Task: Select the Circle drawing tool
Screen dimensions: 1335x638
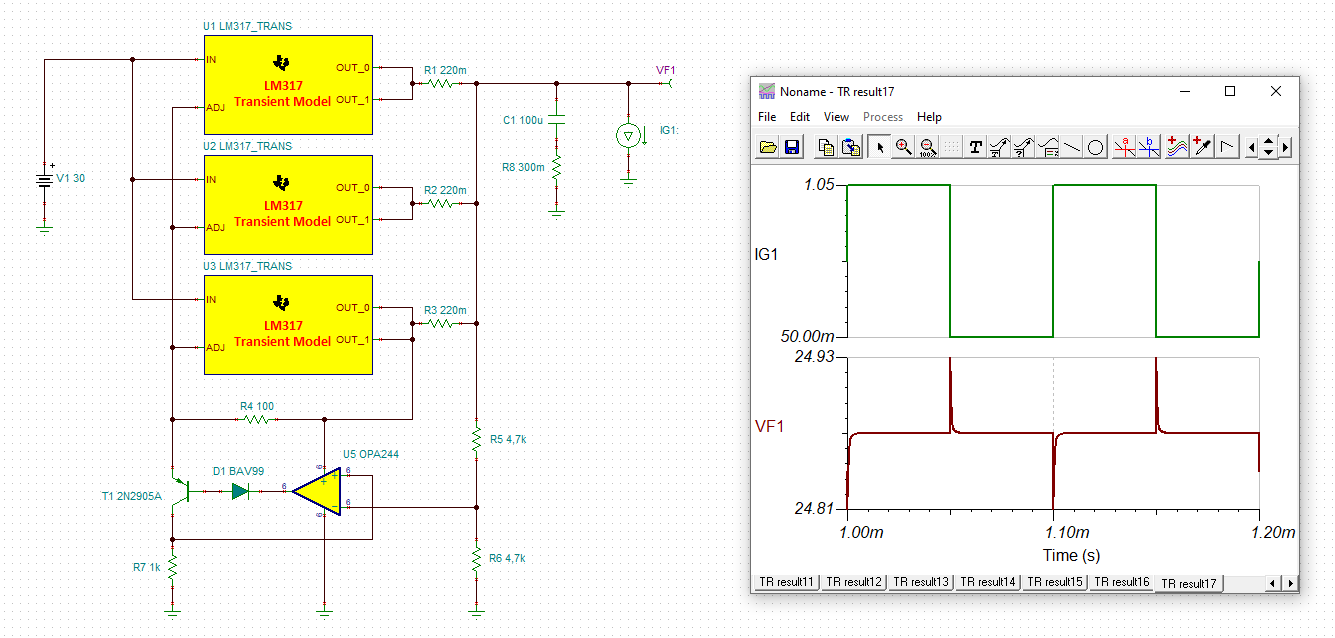Action: click(x=1095, y=147)
